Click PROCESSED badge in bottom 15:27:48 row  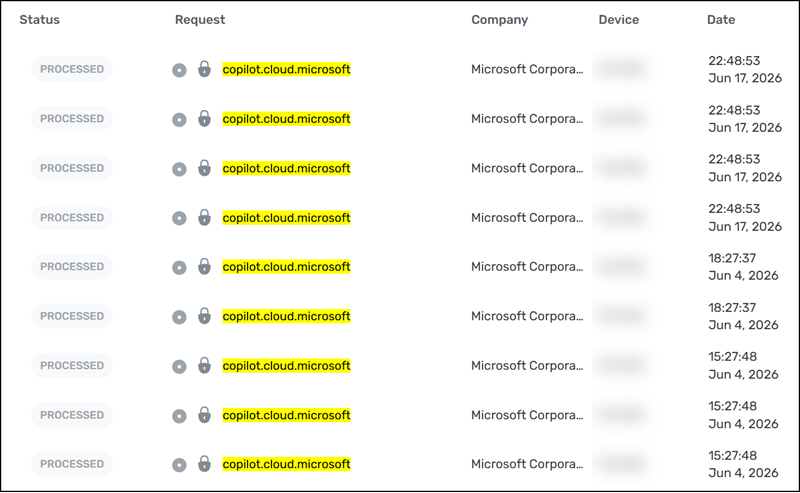72,464
